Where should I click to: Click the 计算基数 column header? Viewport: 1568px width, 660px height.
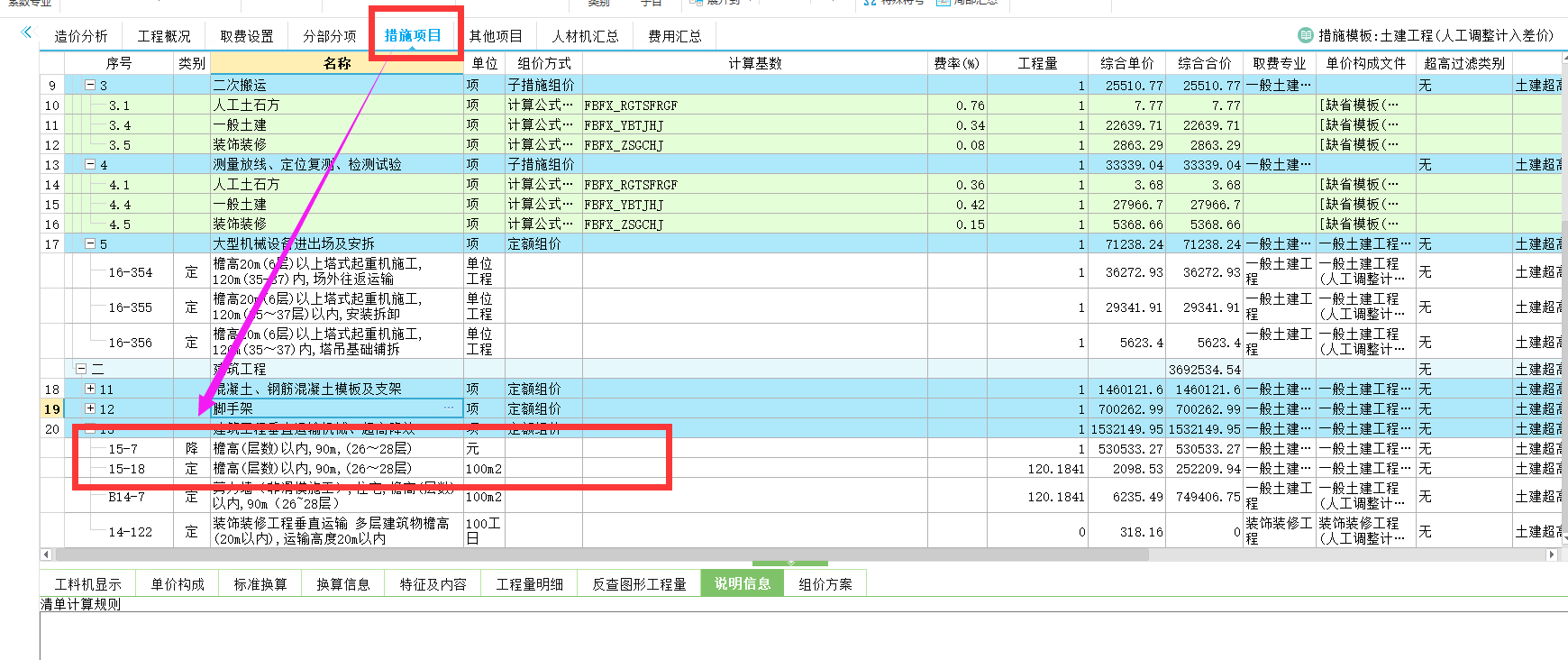(x=755, y=63)
